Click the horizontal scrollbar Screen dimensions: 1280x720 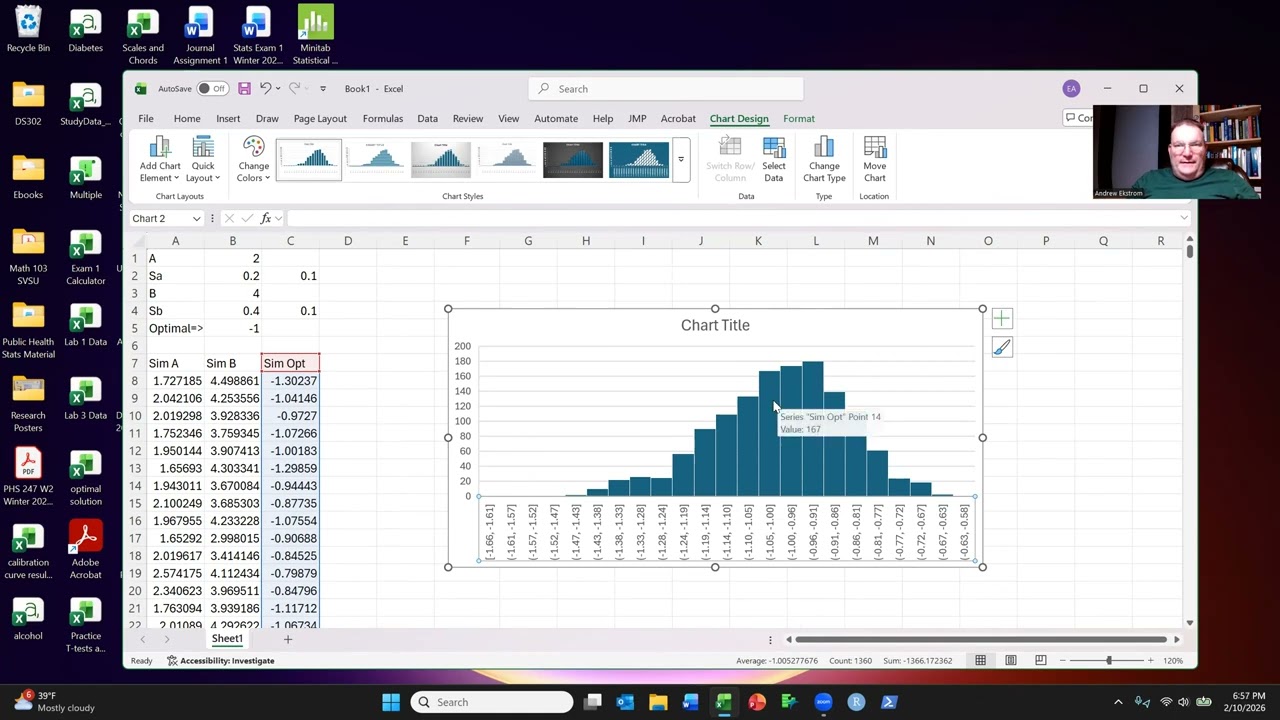tap(980, 639)
